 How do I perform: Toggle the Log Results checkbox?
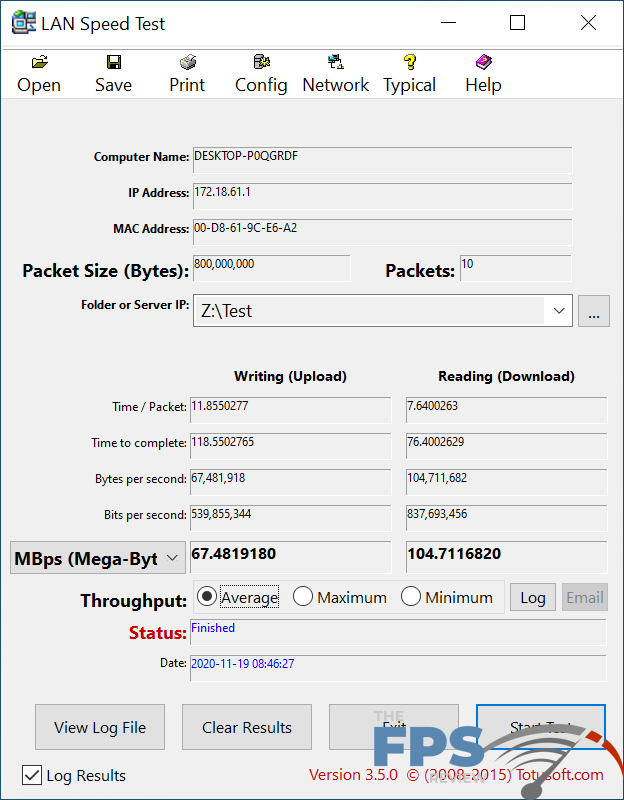pos(32,776)
